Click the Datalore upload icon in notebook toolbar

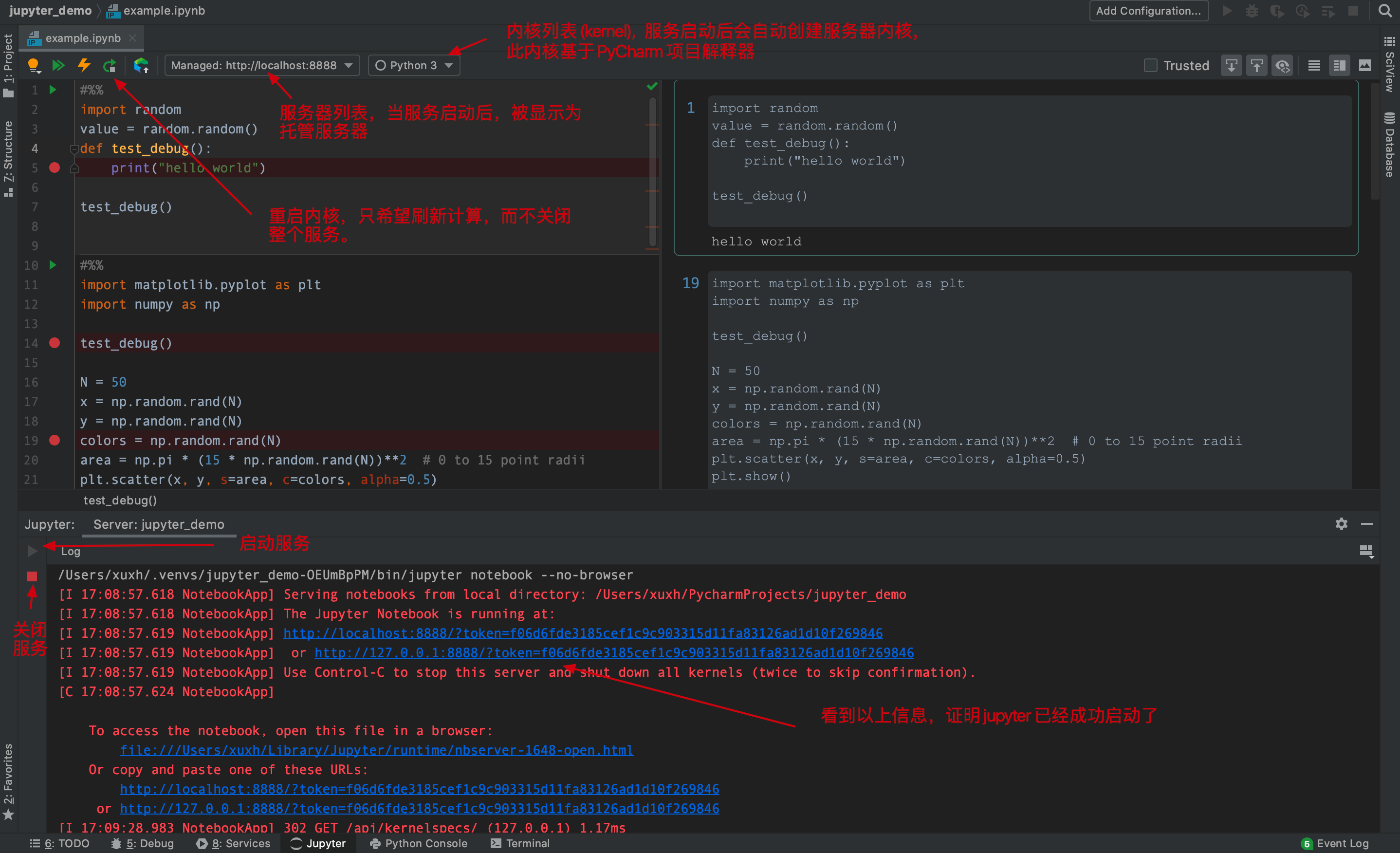coord(141,66)
